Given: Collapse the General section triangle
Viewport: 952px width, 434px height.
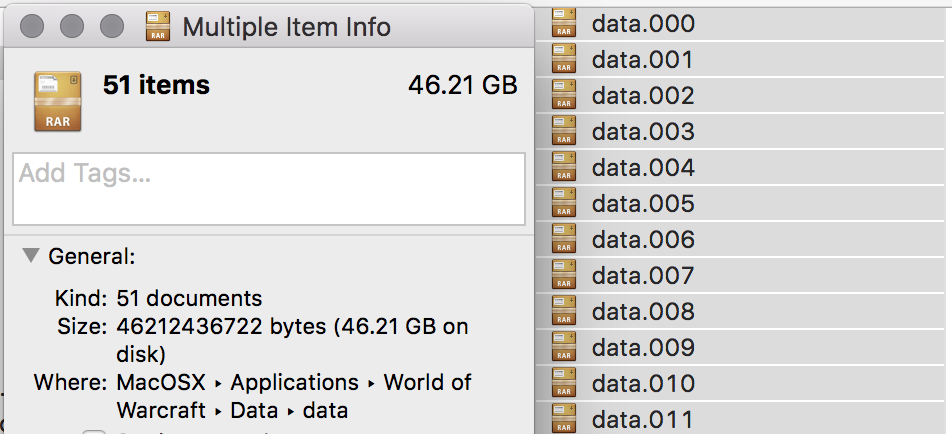Looking at the screenshot, I should (x=31, y=256).
